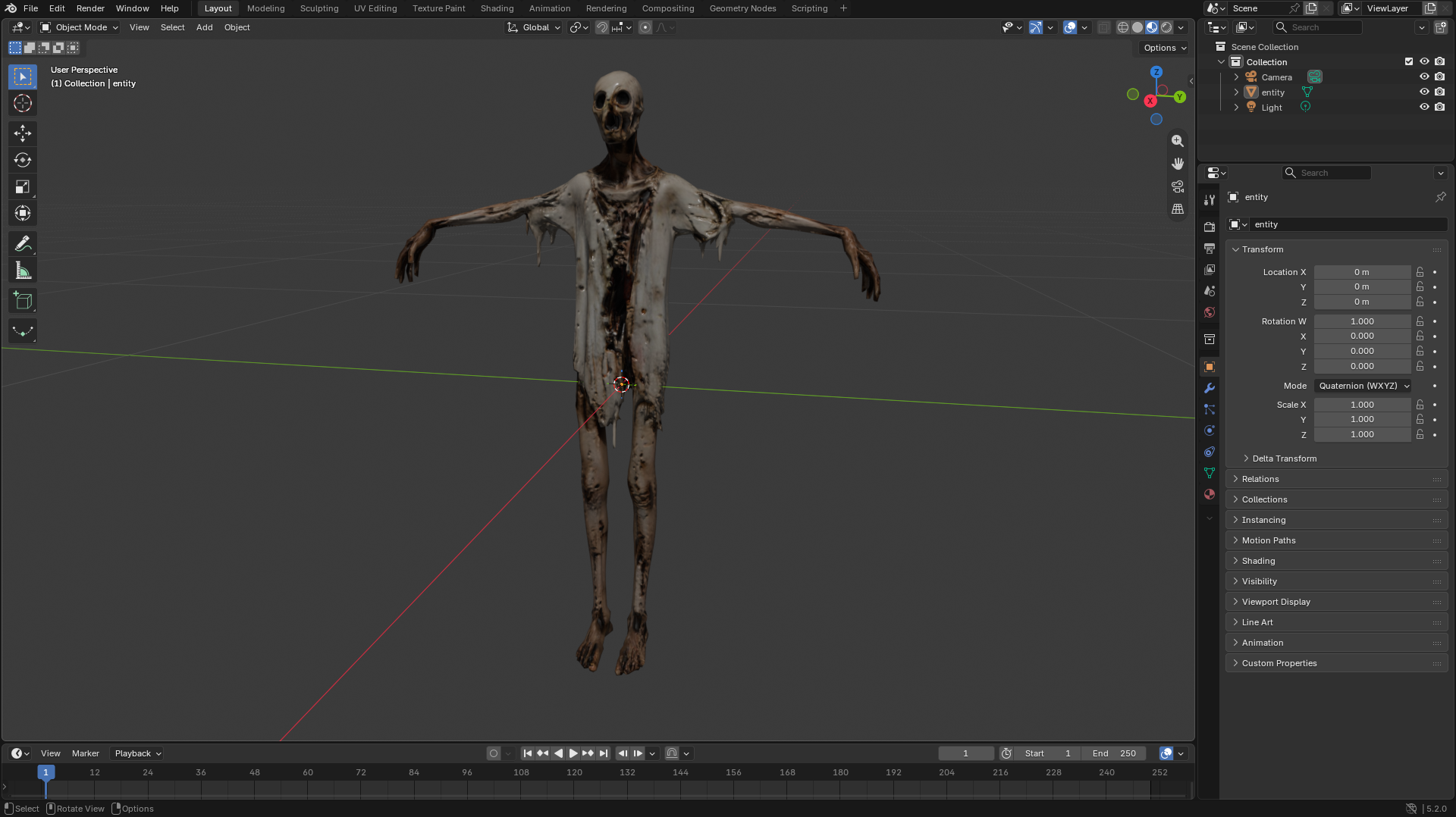
Task: Open the Physics properties tab
Action: [x=1210, y=430]
